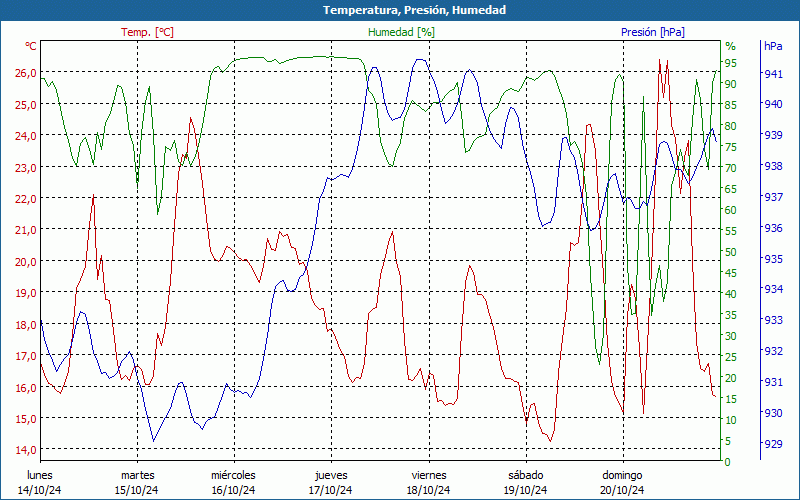800x500 pixels.
Task: Click the 25 humidity axis value
Action: pos(731,357)
